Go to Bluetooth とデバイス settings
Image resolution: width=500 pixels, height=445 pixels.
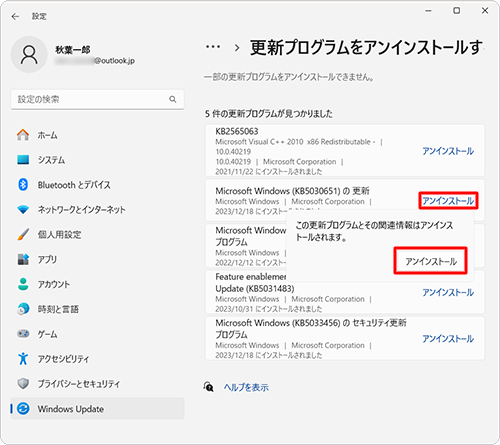pos(97,184)
